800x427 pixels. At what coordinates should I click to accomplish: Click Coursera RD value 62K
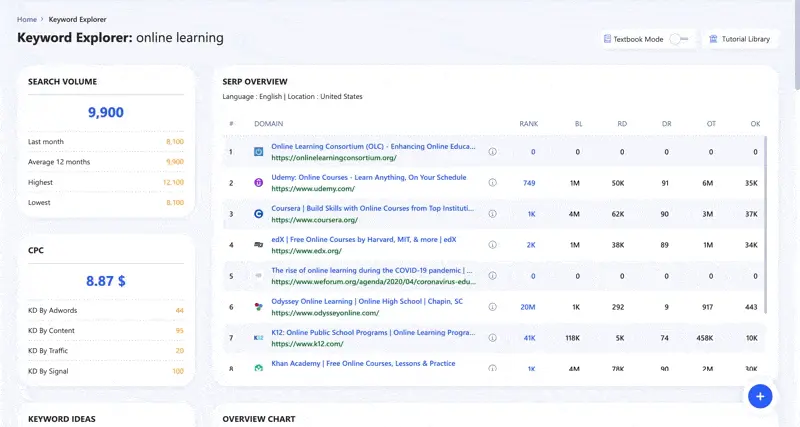tap(618, 214)
